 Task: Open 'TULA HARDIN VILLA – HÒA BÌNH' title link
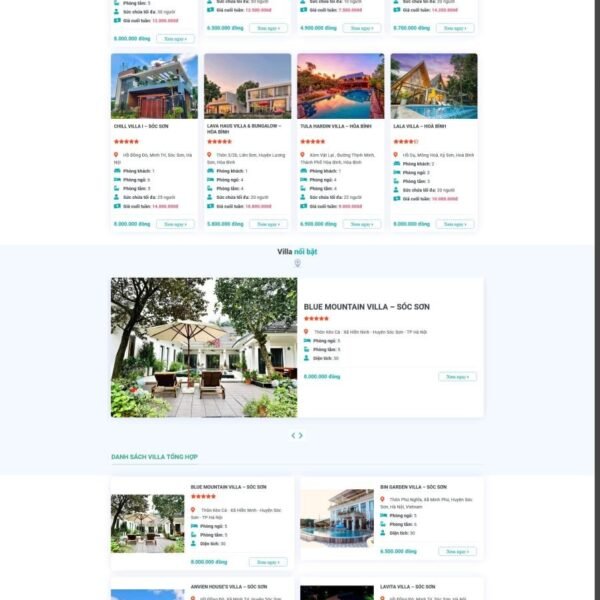336,126
